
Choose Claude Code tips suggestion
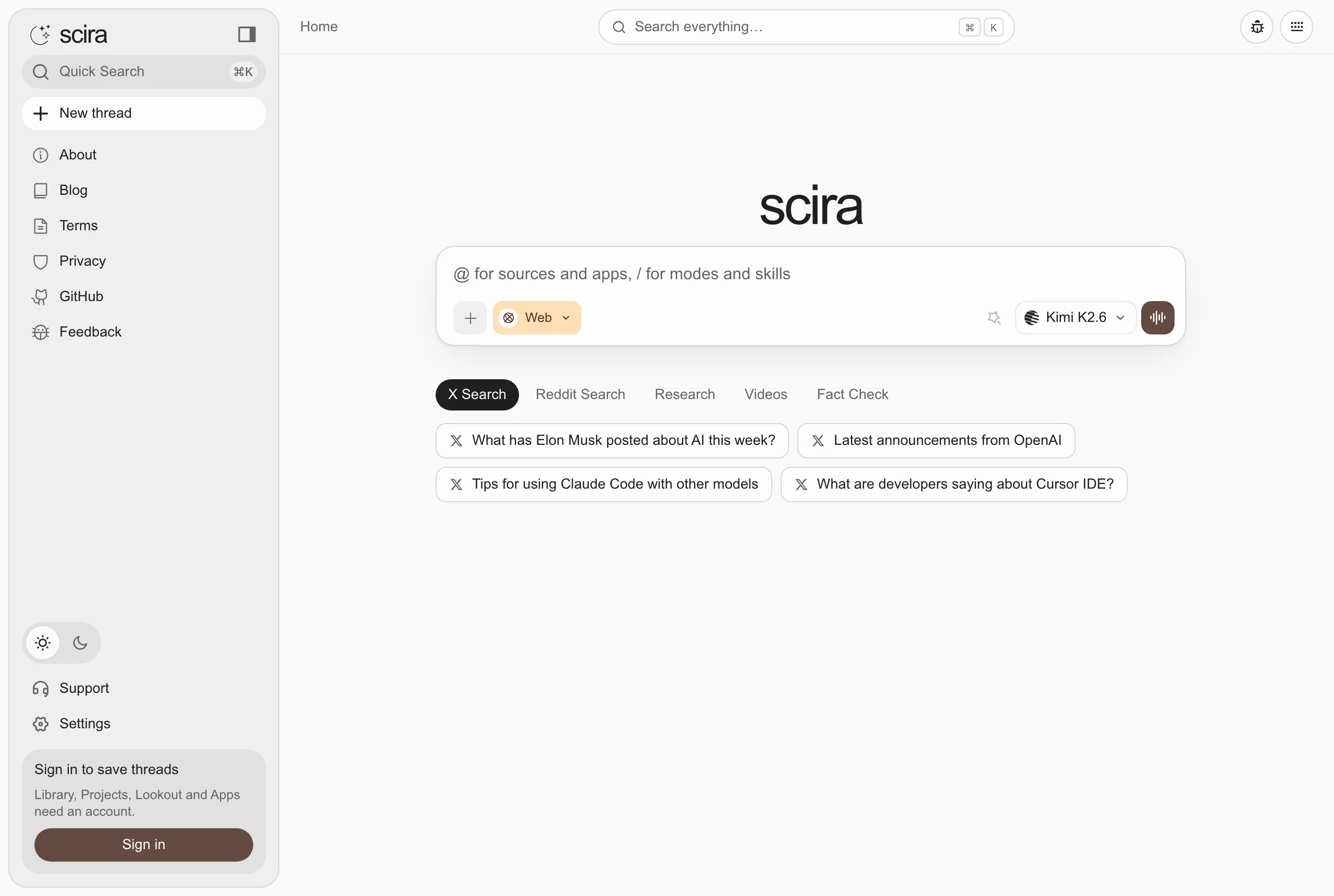603,484
